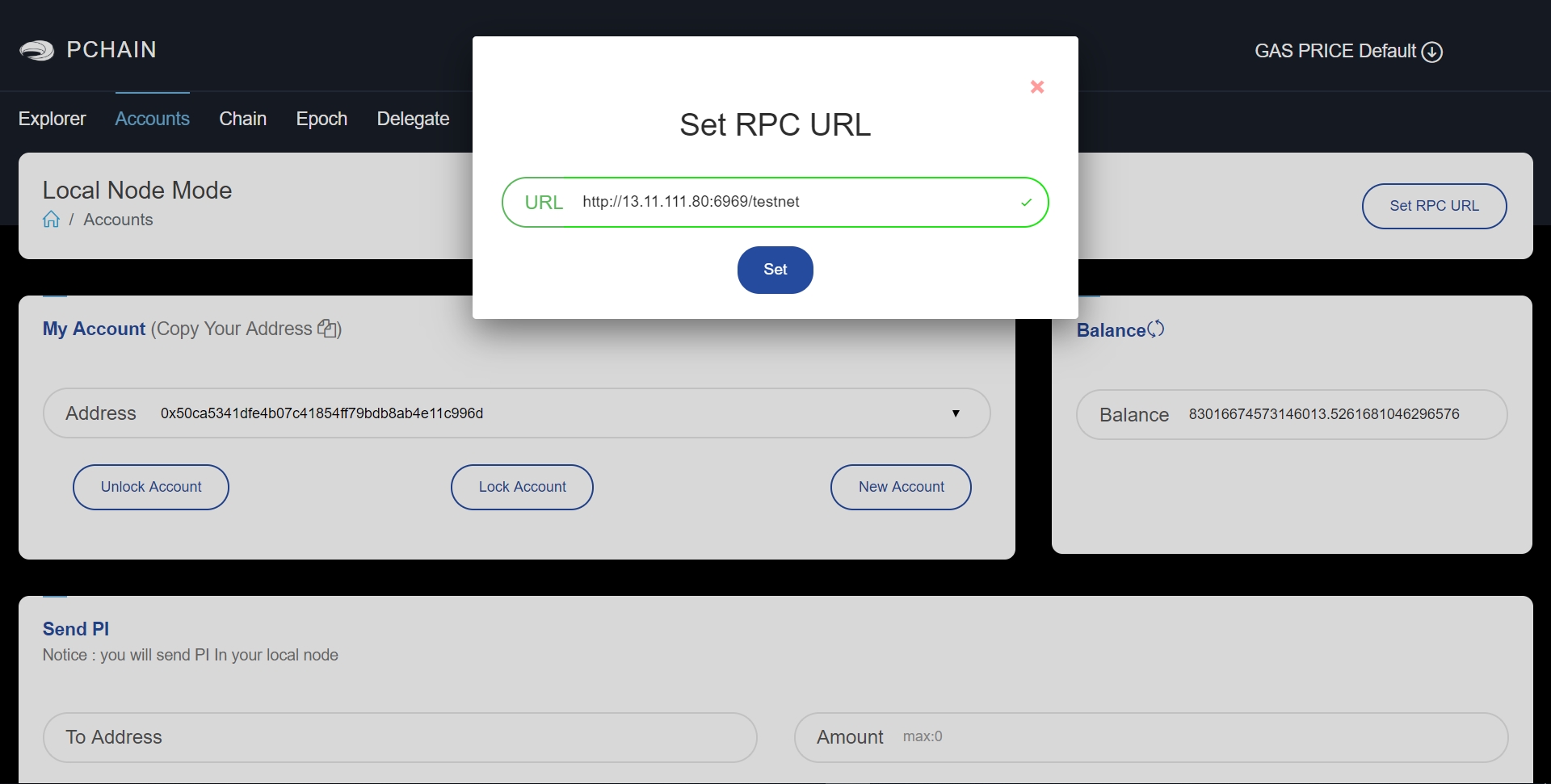Image resolution: width=1551 pixels, height=784 pixels.
Task: Create a New Account
Action: pos(901,487)
